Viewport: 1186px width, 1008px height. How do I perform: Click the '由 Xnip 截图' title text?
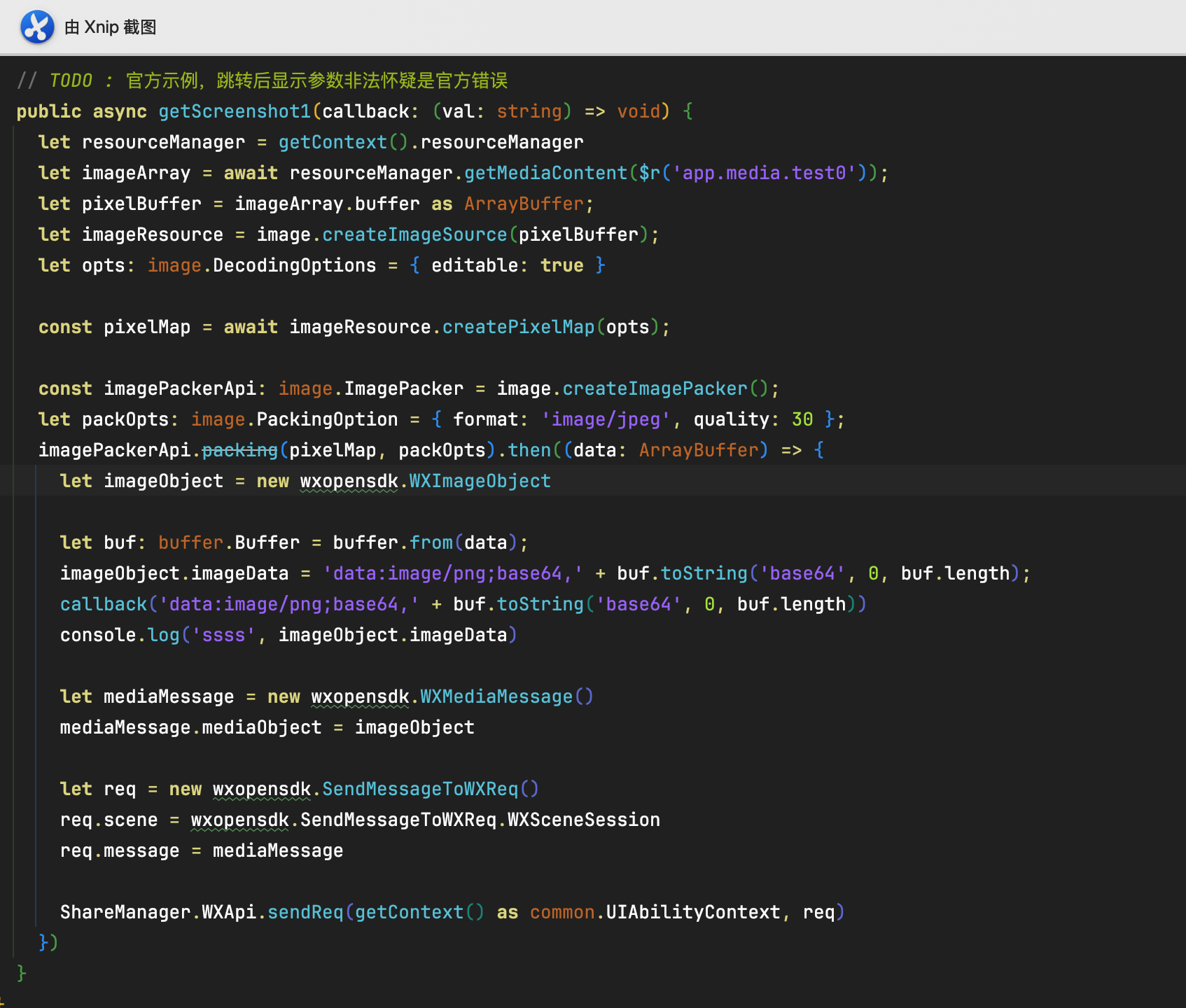point(110,27)
